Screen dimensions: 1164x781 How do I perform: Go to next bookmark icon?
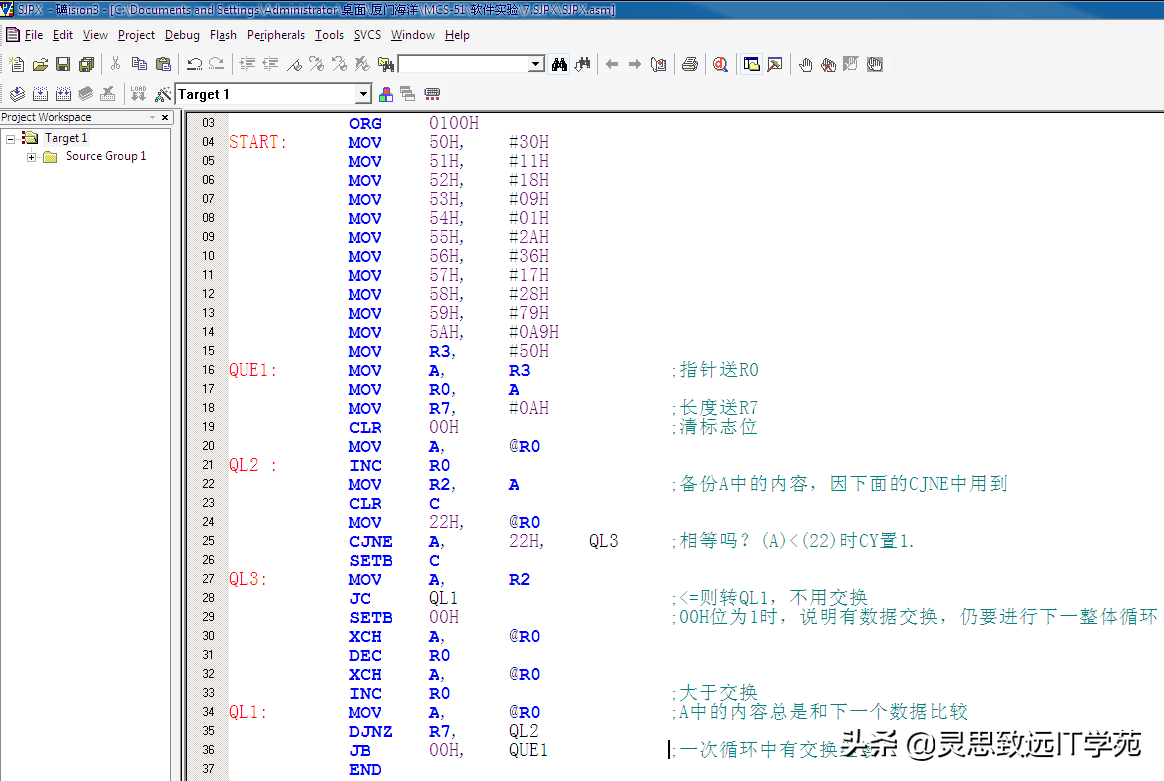click(x=316, y=65)
